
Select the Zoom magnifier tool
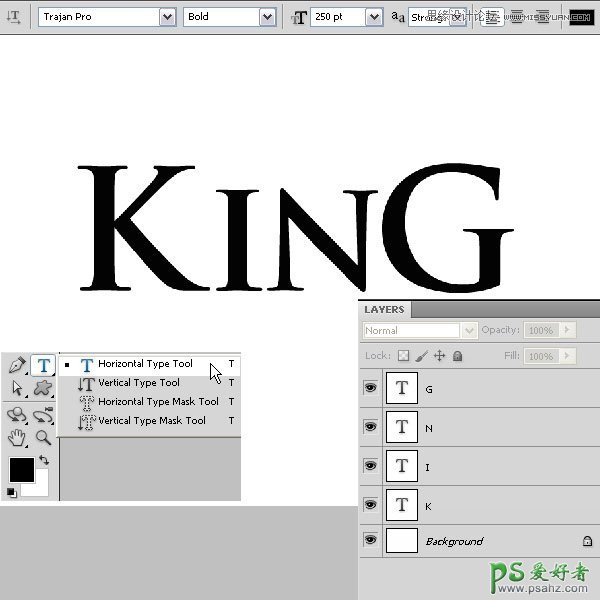coord(43,438)
